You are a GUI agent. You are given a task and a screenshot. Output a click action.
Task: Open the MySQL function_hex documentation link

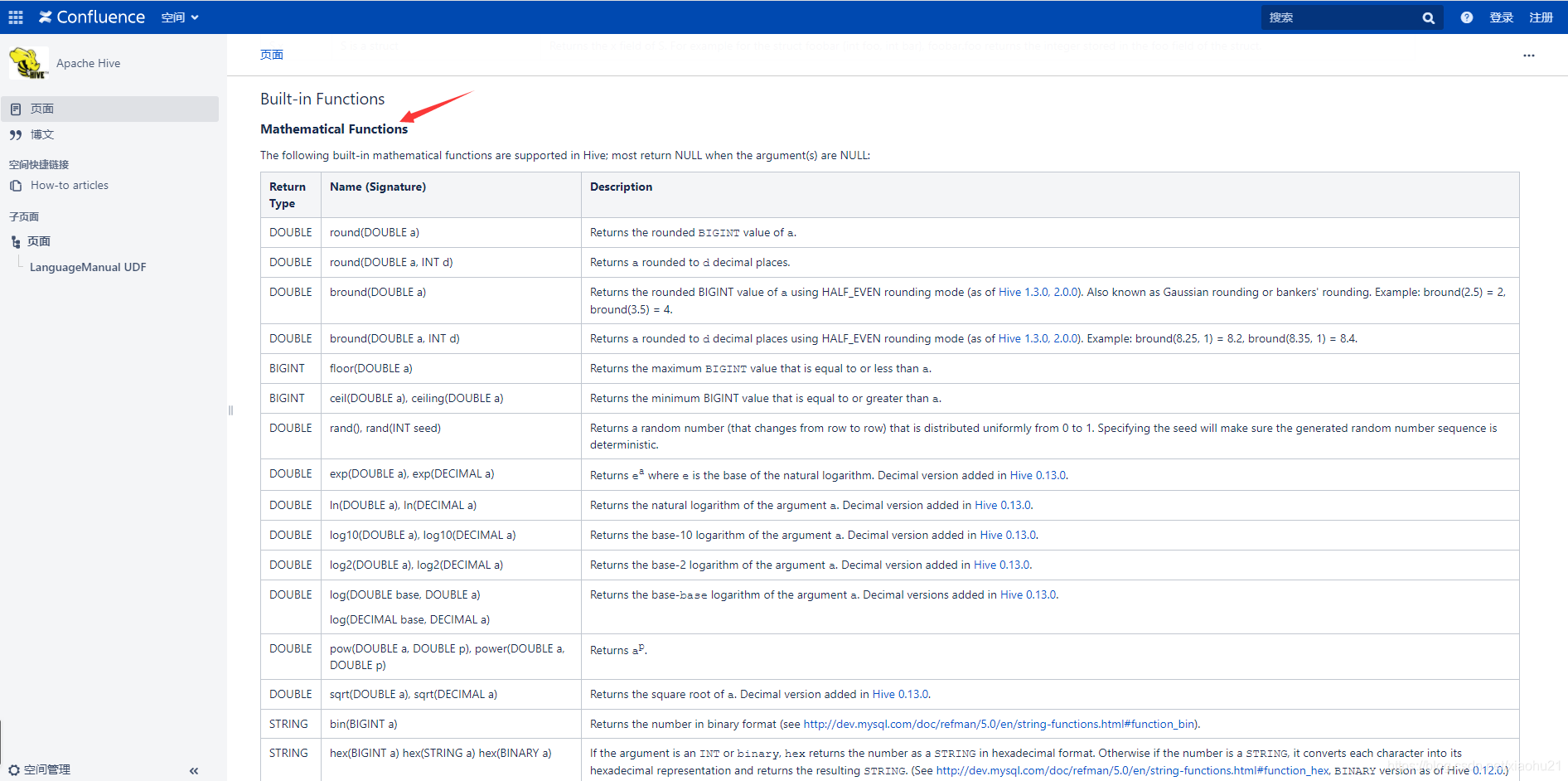coord(1133,770)
